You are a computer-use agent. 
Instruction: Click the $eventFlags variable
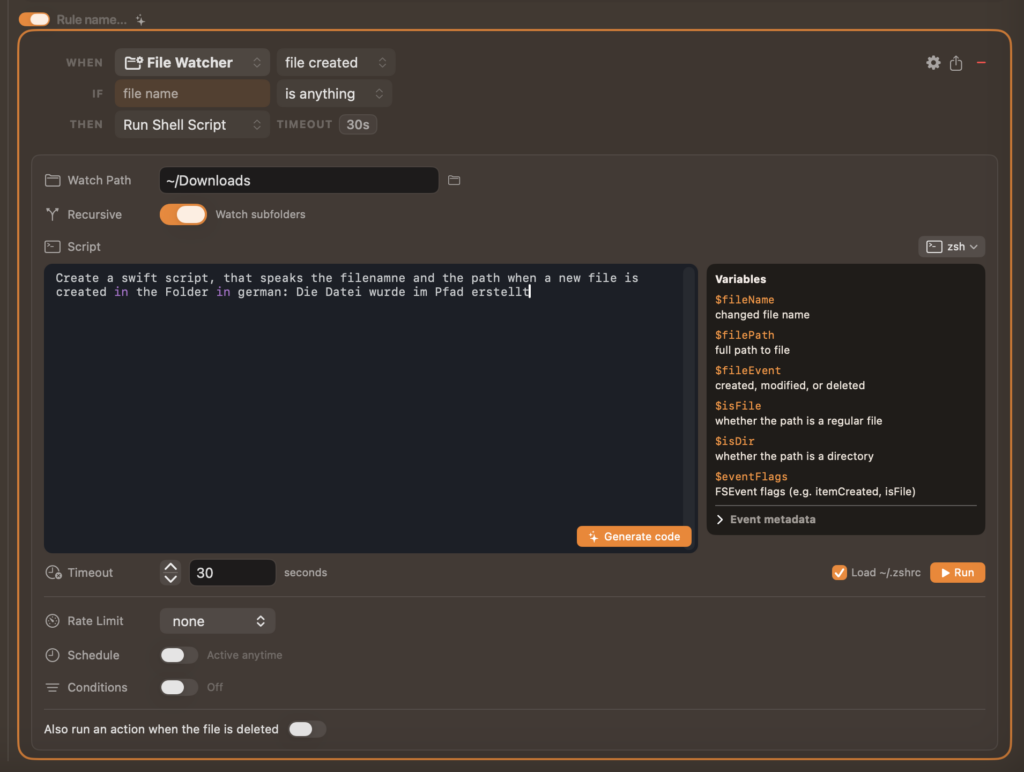[751, 476]
